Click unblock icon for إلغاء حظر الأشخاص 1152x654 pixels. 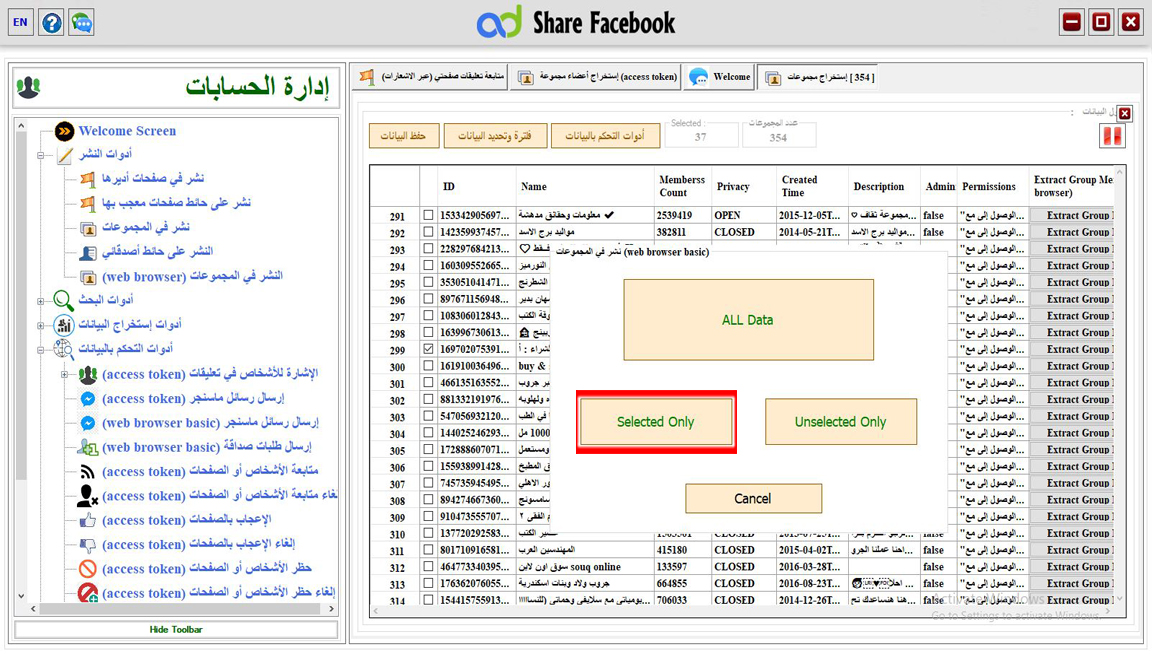[x=88, y=593]
